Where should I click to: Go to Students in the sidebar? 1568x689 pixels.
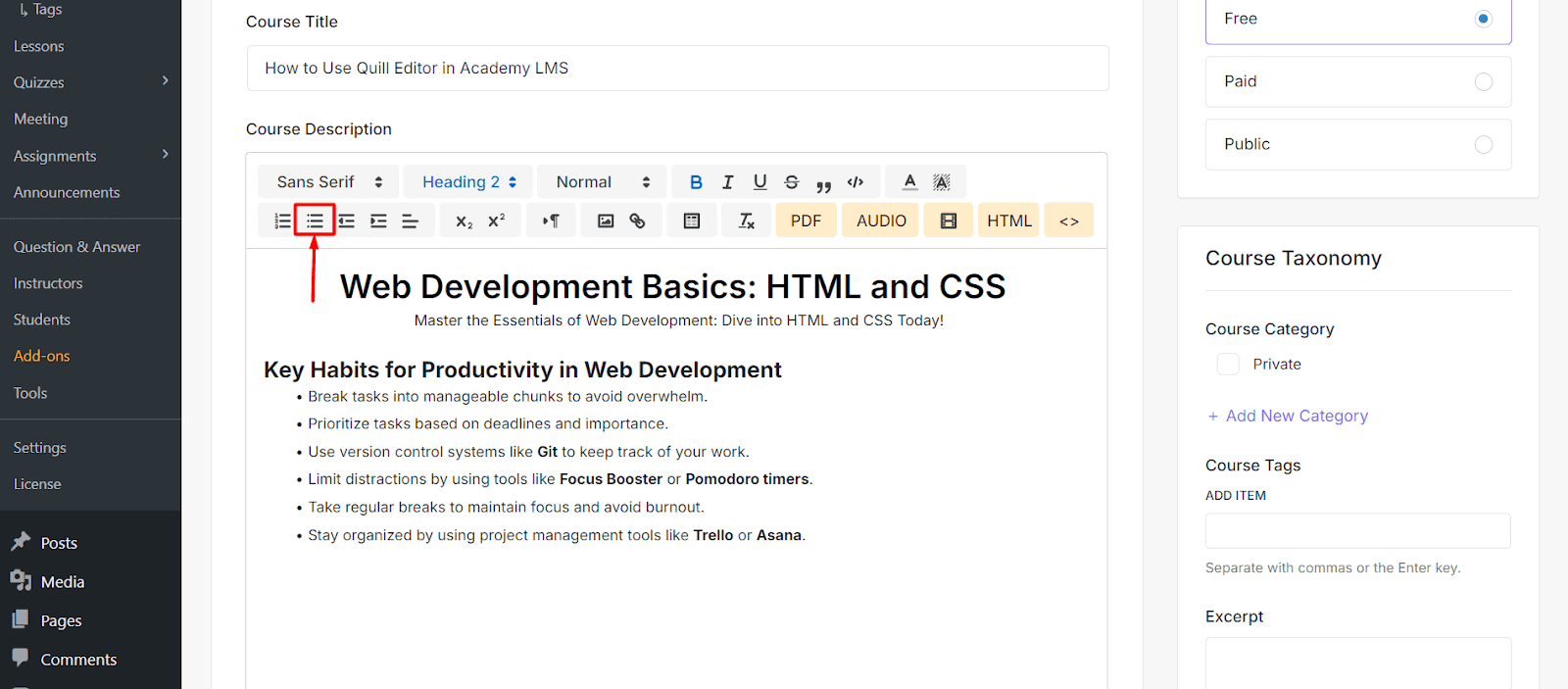pyautogui.click(x=42, y=320)
